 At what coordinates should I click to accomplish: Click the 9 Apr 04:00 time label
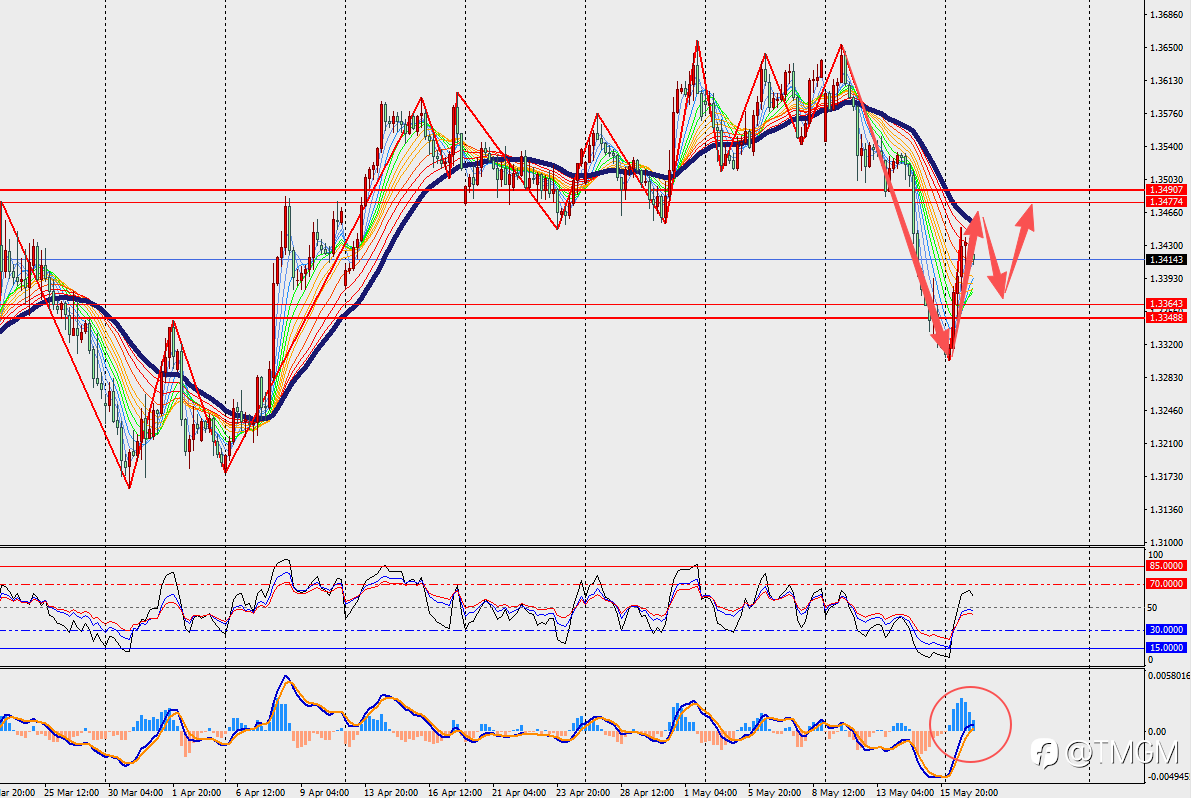(325, 792)
